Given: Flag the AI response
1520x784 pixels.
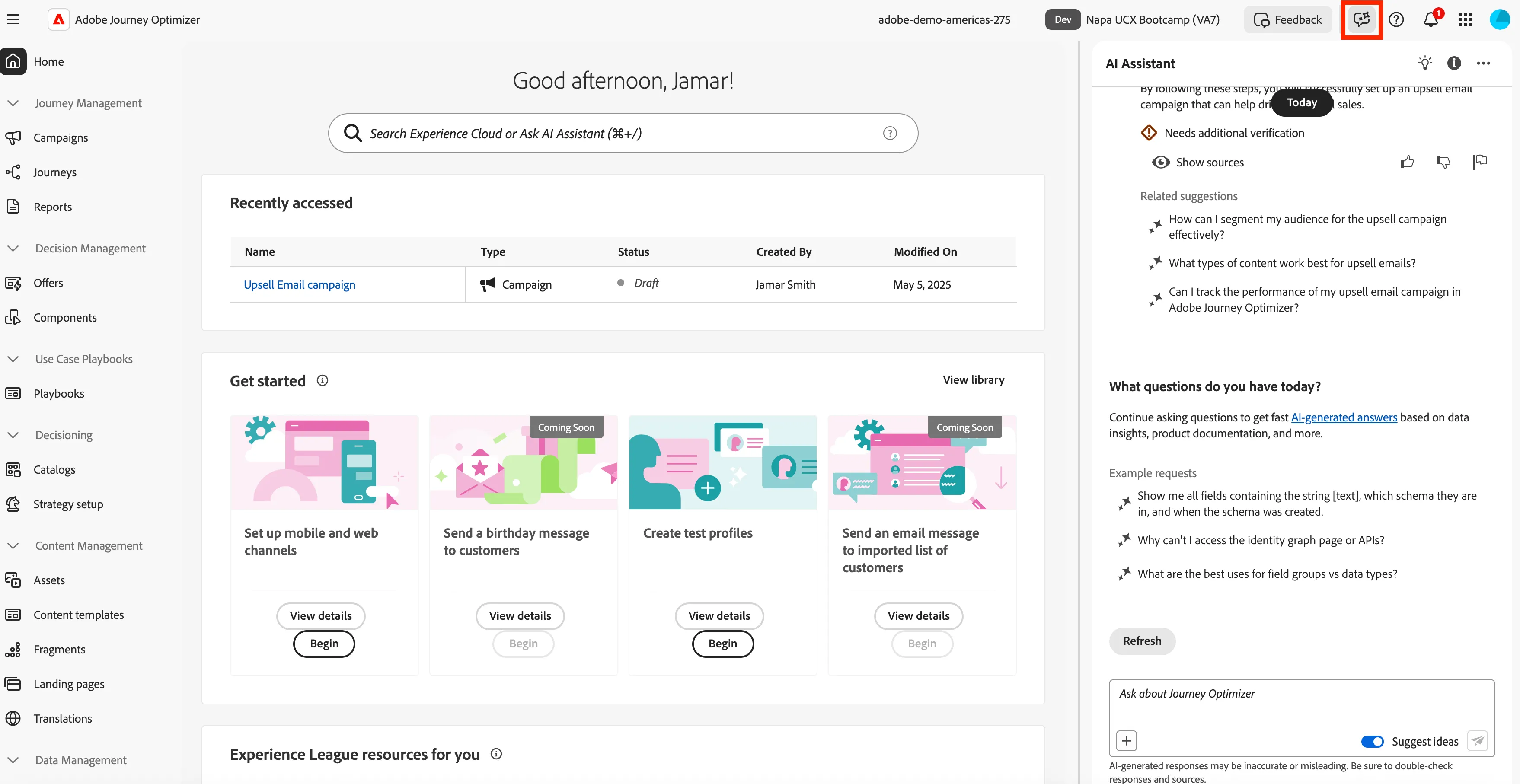Looking at the screenshot, I should [x=1480, y=162].
